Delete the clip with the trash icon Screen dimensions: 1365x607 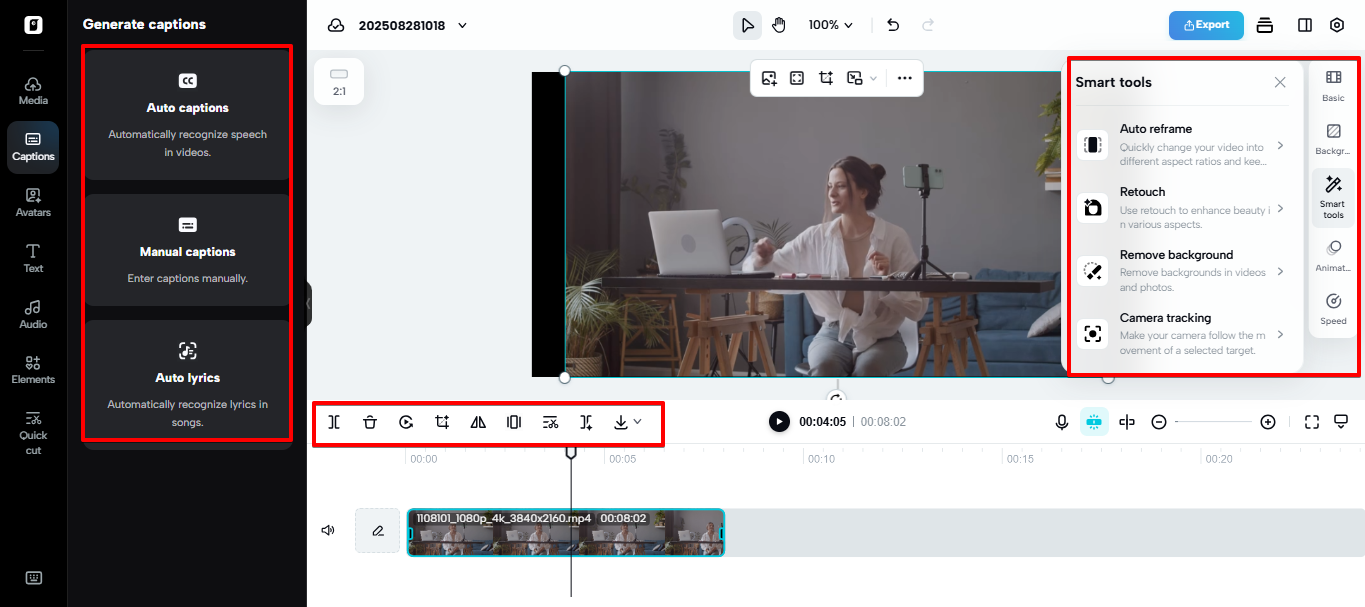369,422
